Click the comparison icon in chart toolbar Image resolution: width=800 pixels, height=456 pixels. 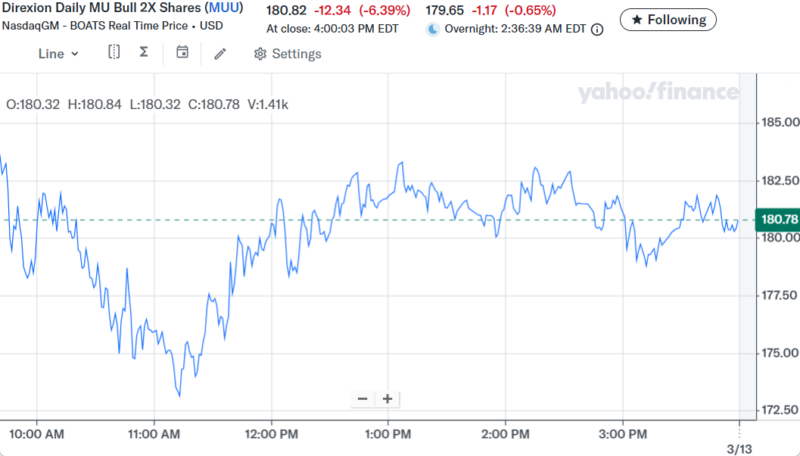114,53
